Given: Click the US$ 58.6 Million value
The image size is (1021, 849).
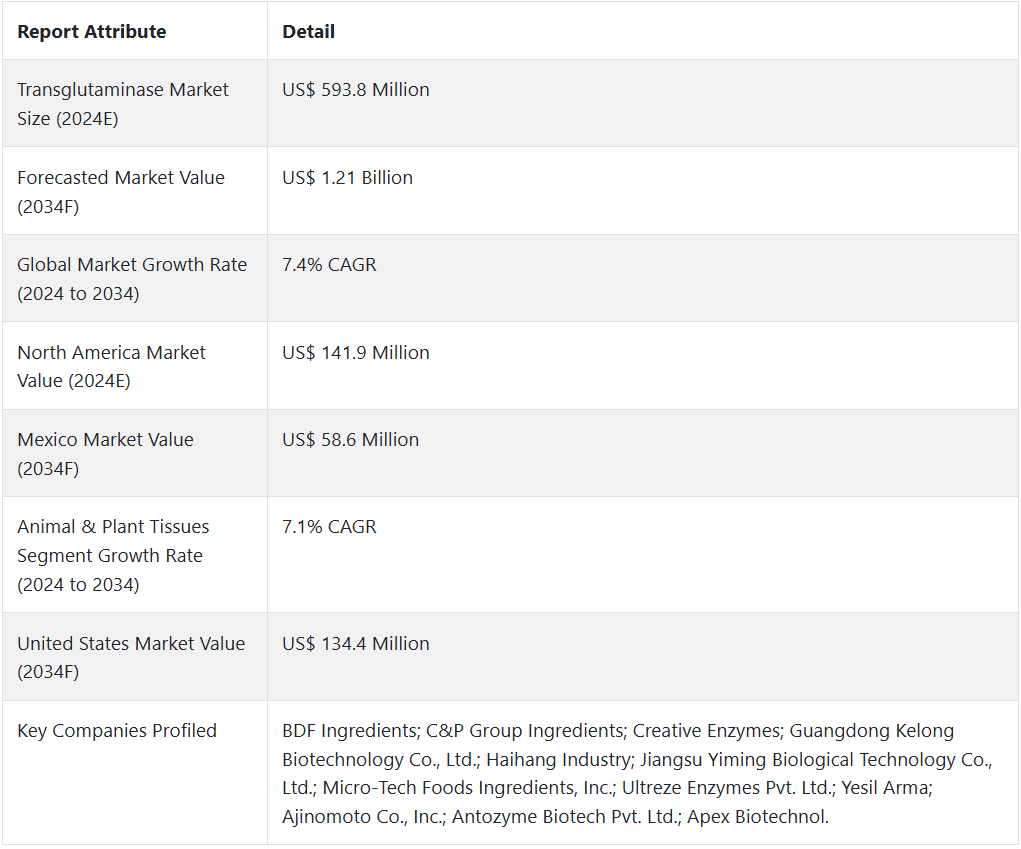Looking at the screenshot, I should [351, 440].
